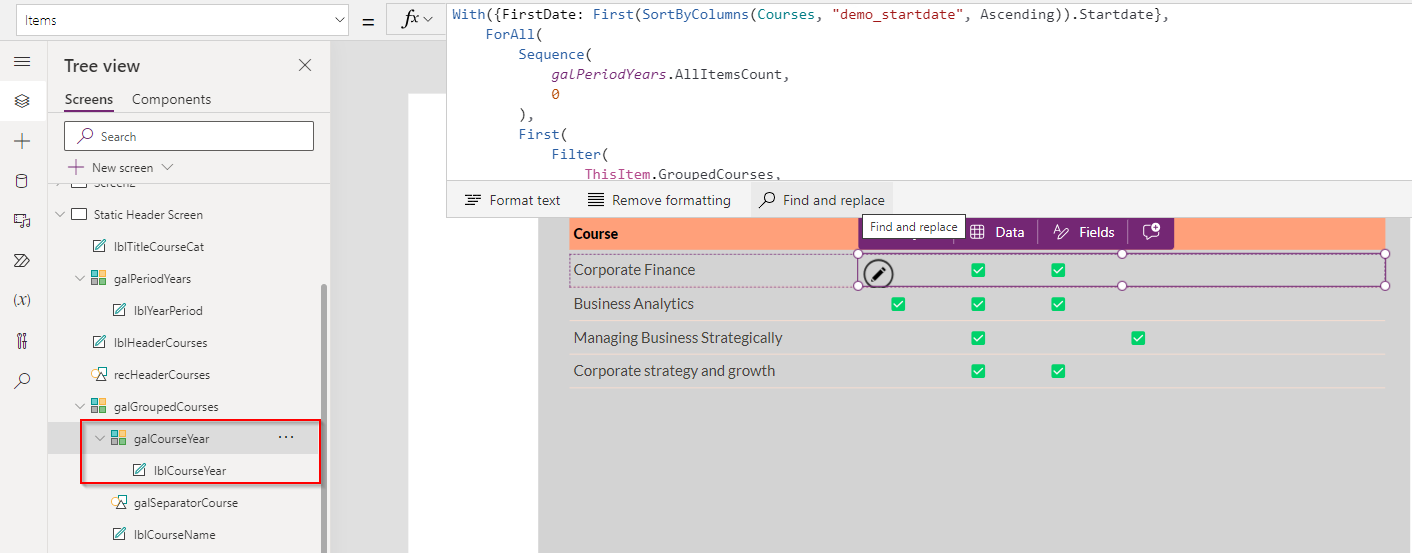This screenshot has height=553, width=1412.
Task: Click the edit pencil icon on Corporate Finance row
Action: tap(878, 273)
